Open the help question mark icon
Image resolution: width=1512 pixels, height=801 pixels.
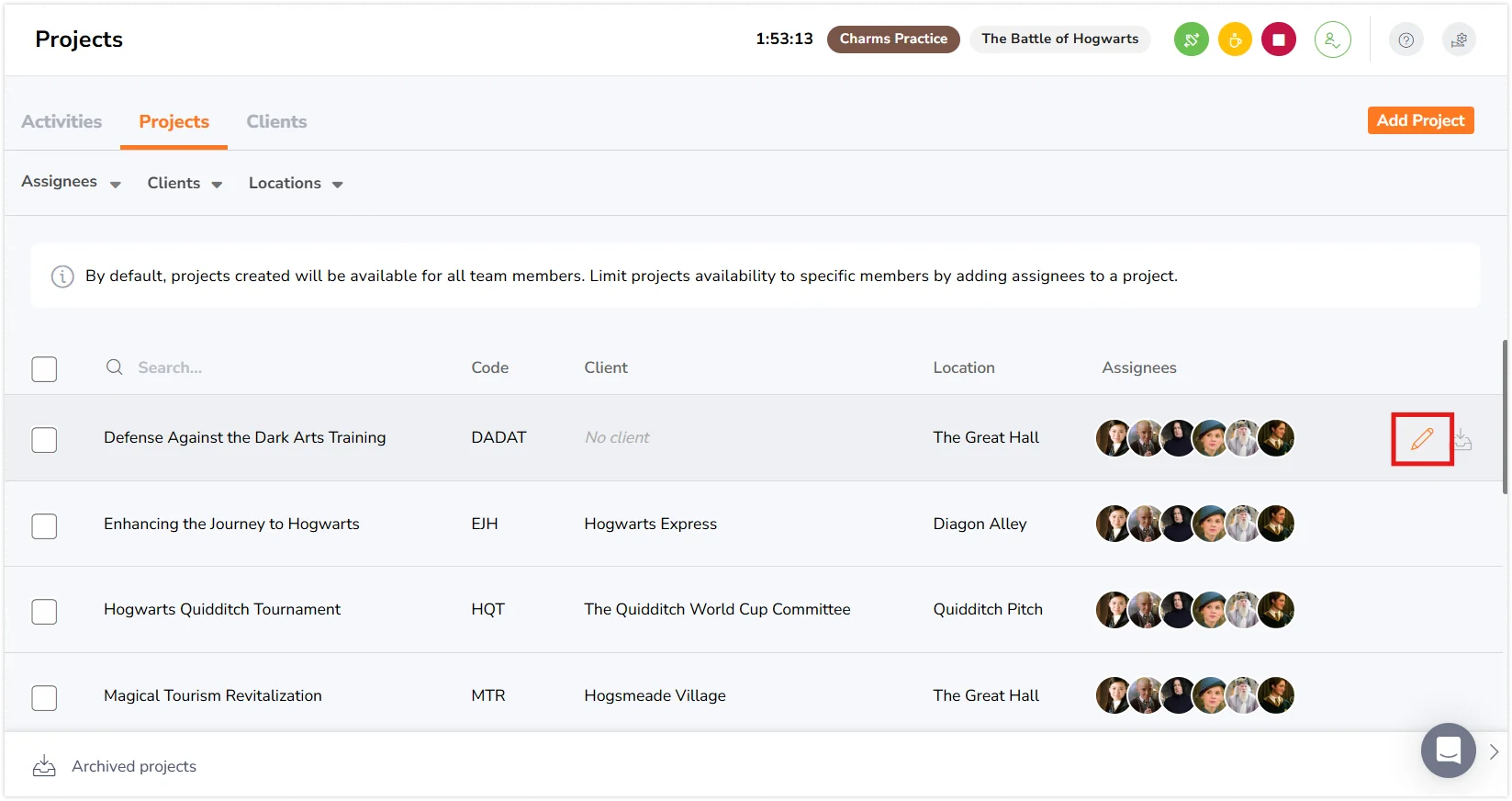[x=1406, y=39]
